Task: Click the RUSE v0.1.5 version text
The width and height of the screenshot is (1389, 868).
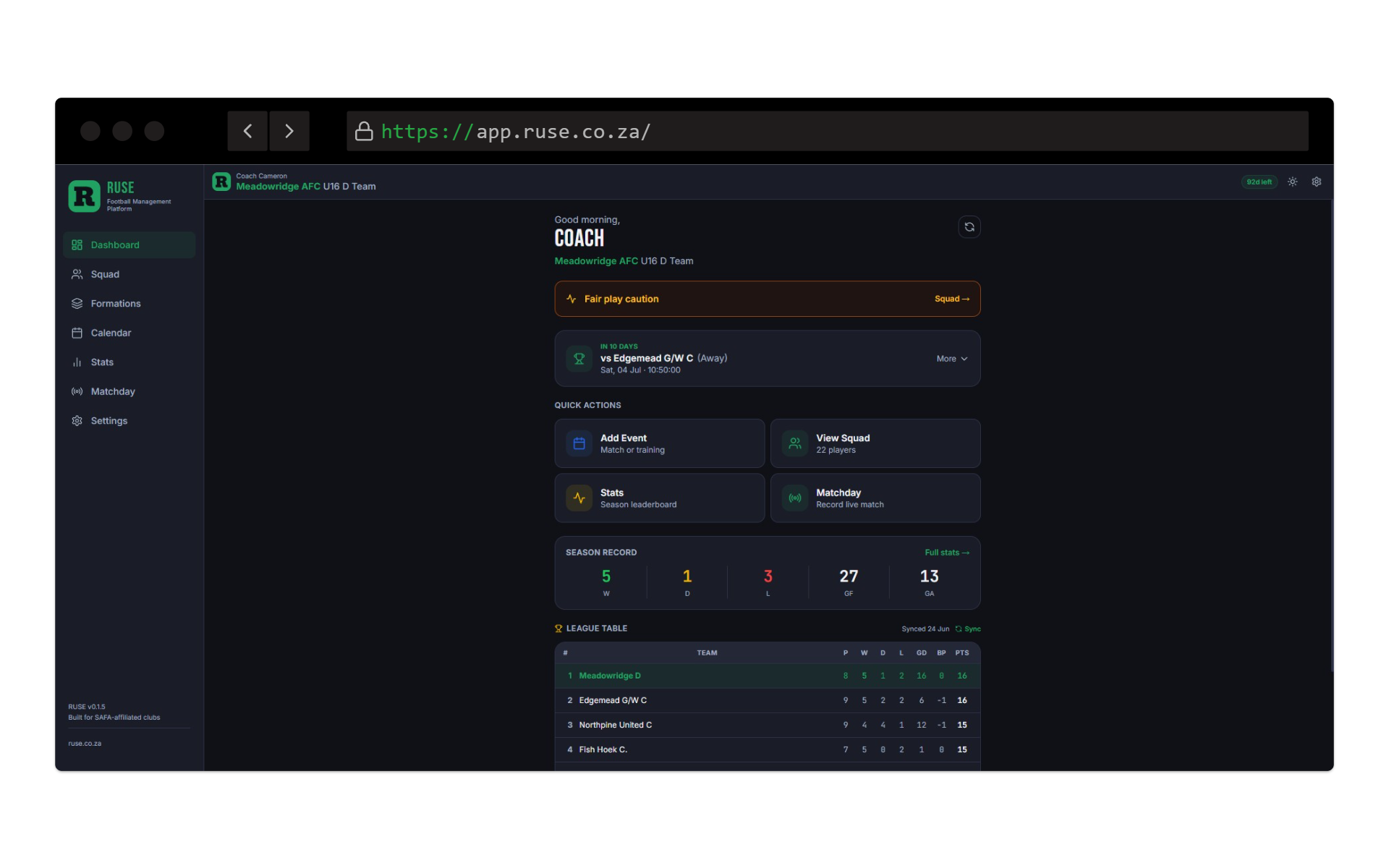Action: point(87,707)
